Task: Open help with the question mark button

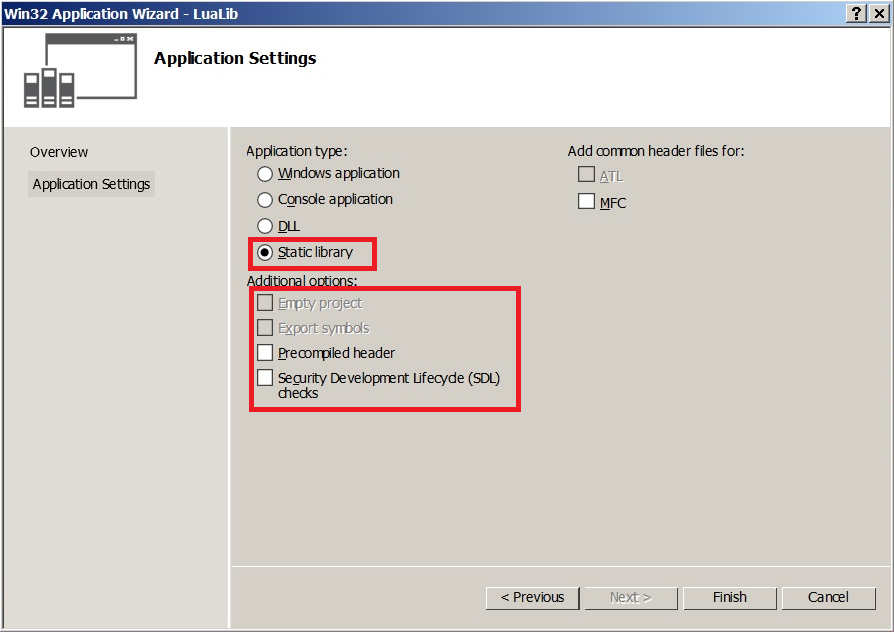Action: pos(856,14)
